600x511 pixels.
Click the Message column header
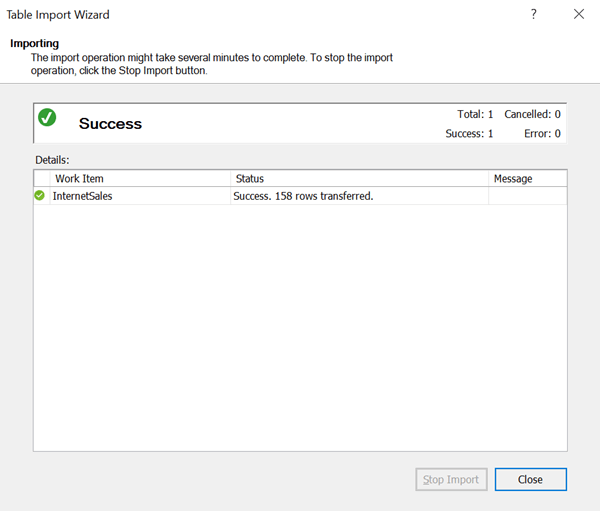528,178
